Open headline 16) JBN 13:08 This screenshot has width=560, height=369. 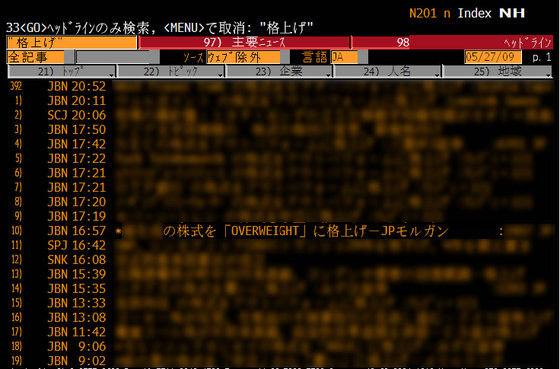click(x=280, y=318)
